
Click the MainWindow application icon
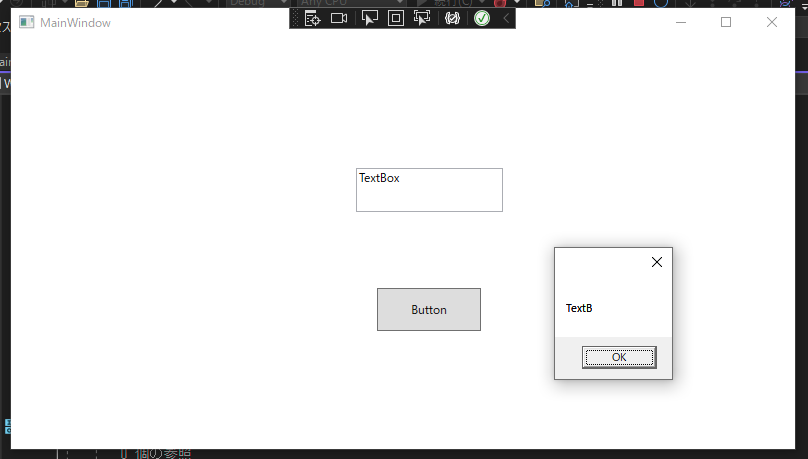27,22
